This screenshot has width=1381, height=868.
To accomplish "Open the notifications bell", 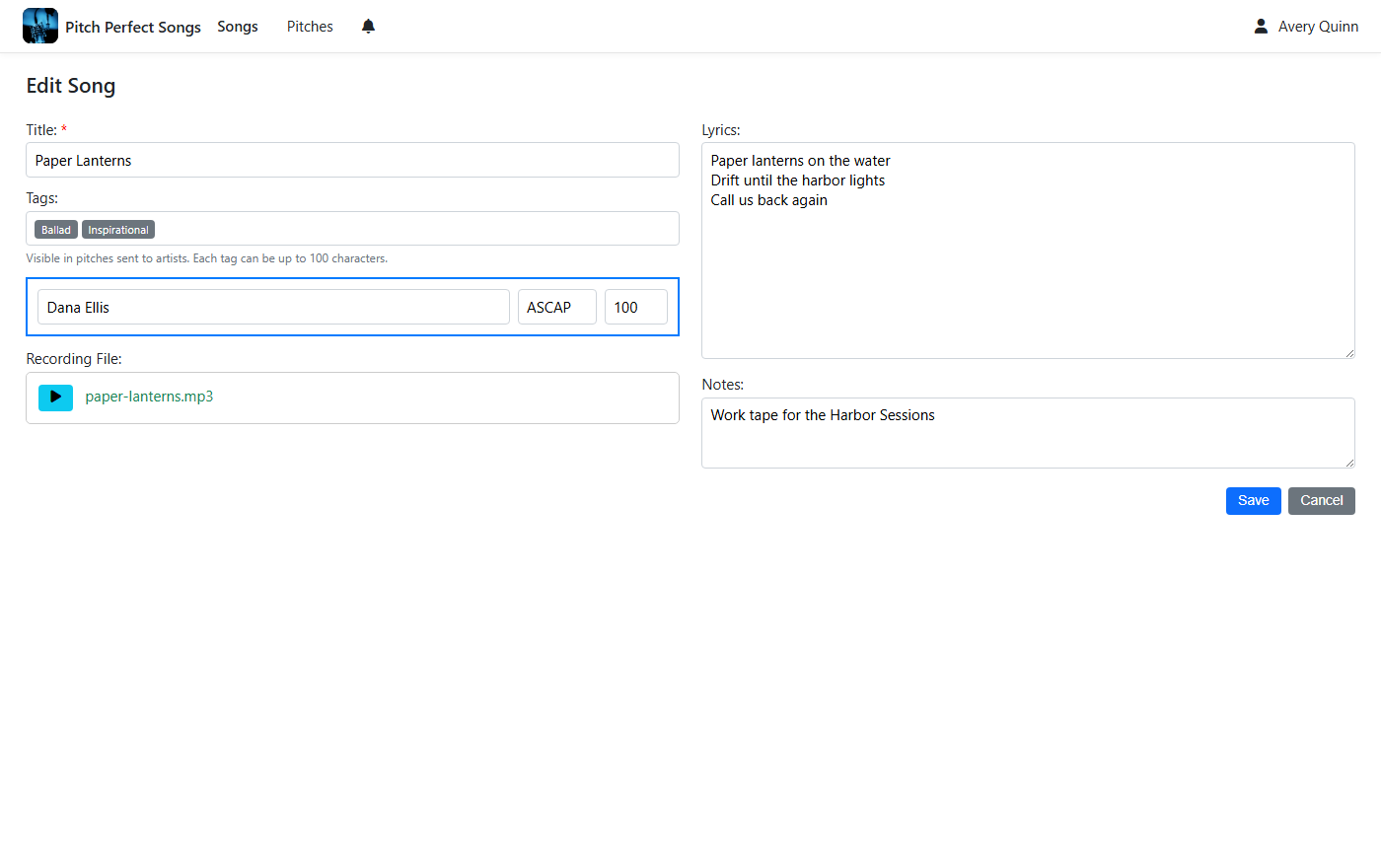I will pyautogui.click(x=368, y=27).
